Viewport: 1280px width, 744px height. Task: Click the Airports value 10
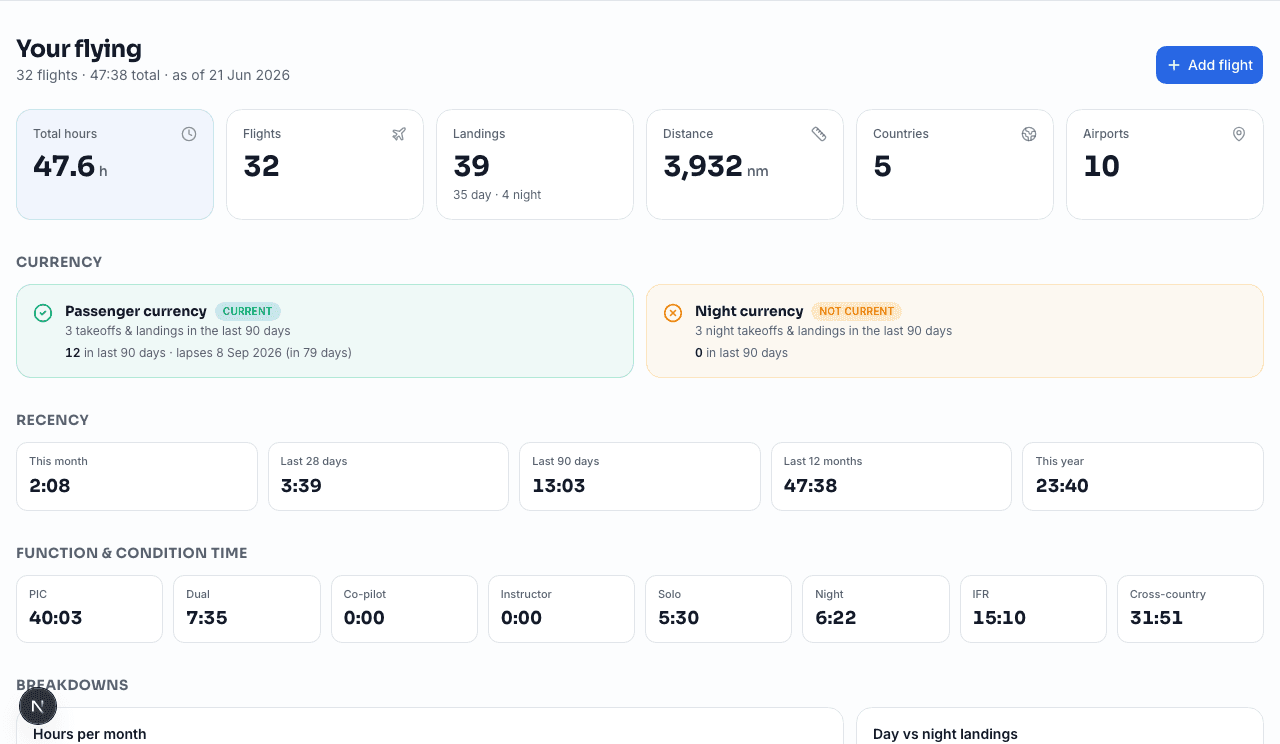[1101, 166]
